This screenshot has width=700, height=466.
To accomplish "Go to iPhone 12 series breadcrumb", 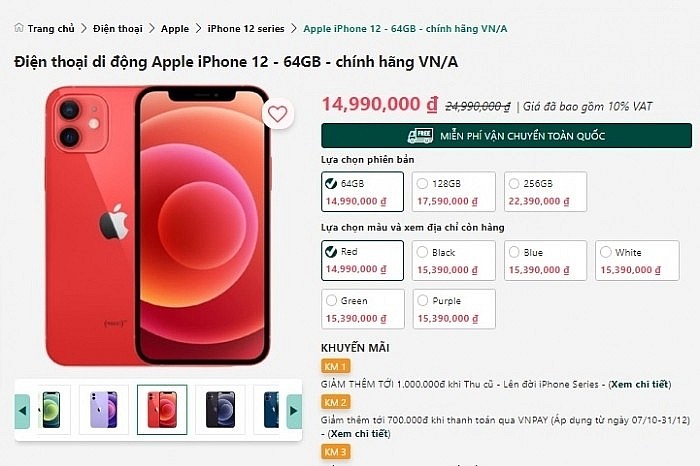I will pos(246,29).
